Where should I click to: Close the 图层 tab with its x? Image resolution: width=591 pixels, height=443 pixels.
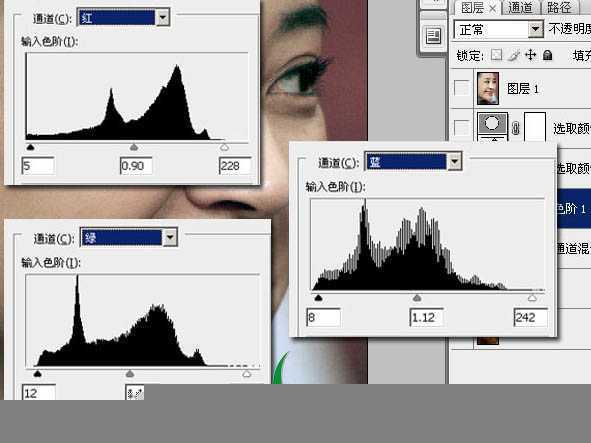[493, 8]
